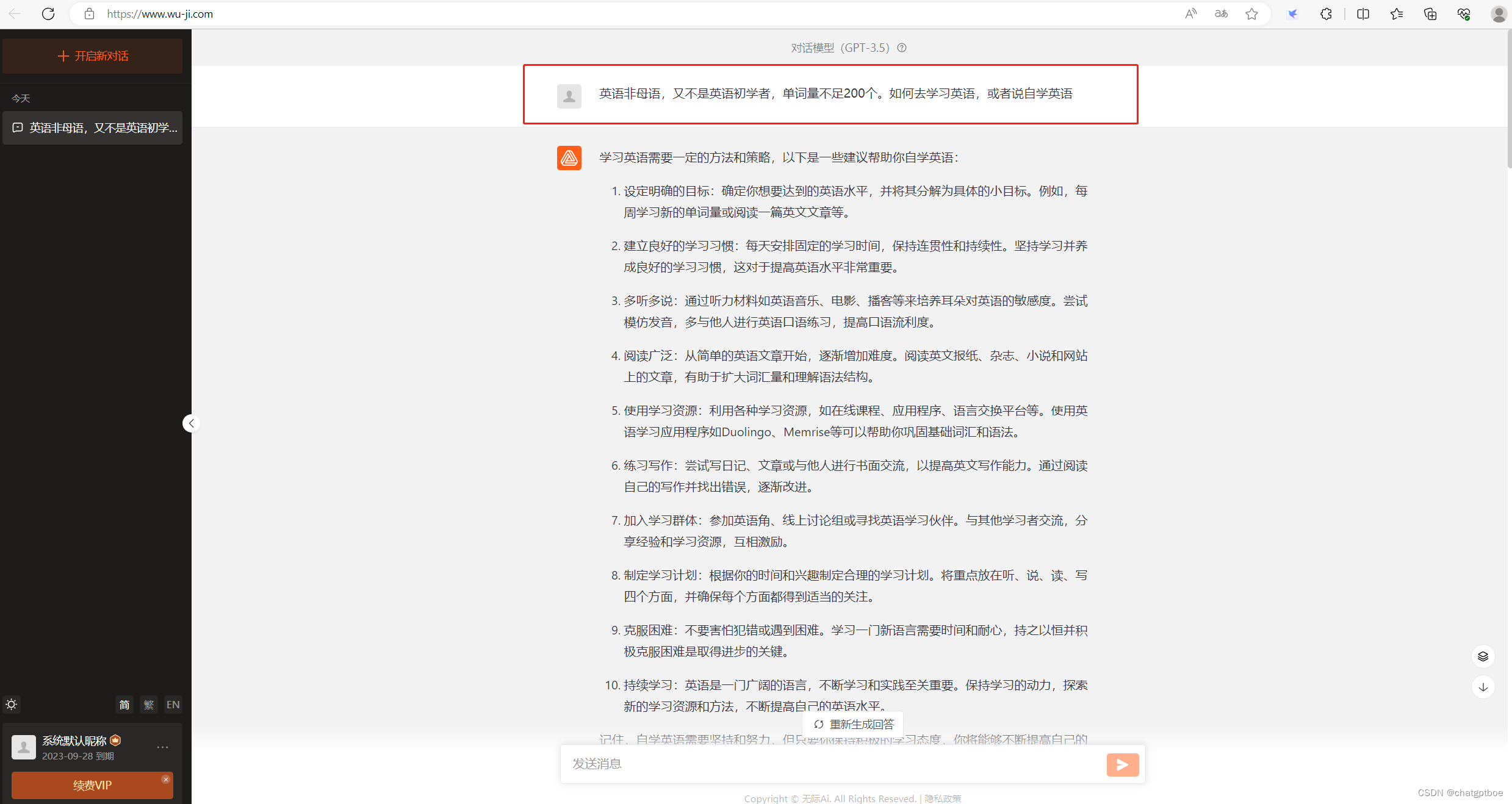1512x804 pixels.
Task: Click the help icon beside GPT-3.5
Action: pyautogui.click(x=902, y=48)
